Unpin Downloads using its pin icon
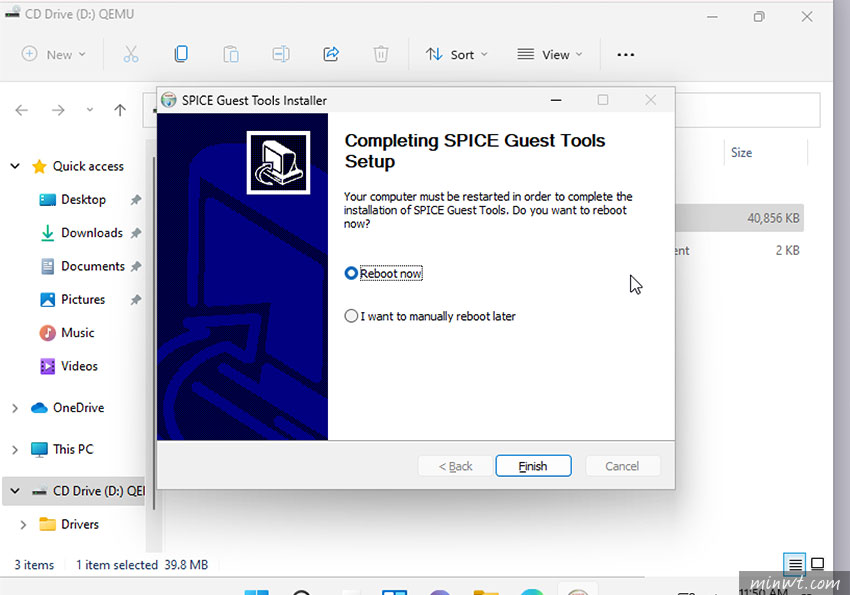Viewport: 850px width, 595px height. (x=136, y=233)
